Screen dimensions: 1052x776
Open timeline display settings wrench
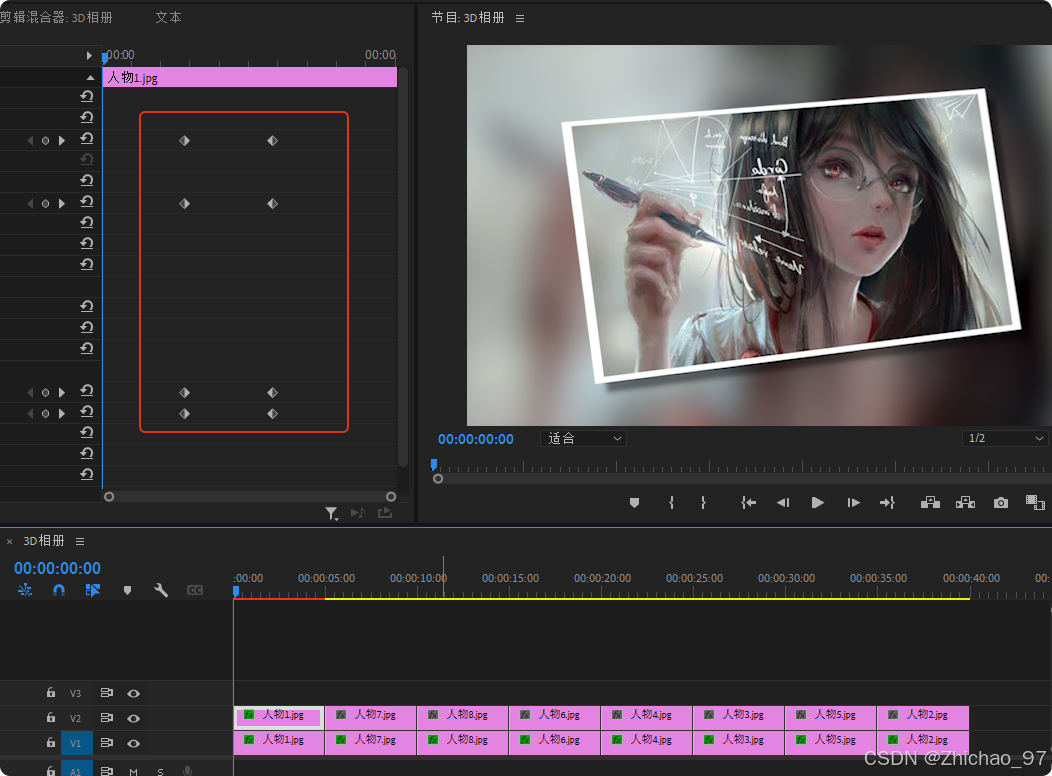point(161,590)
